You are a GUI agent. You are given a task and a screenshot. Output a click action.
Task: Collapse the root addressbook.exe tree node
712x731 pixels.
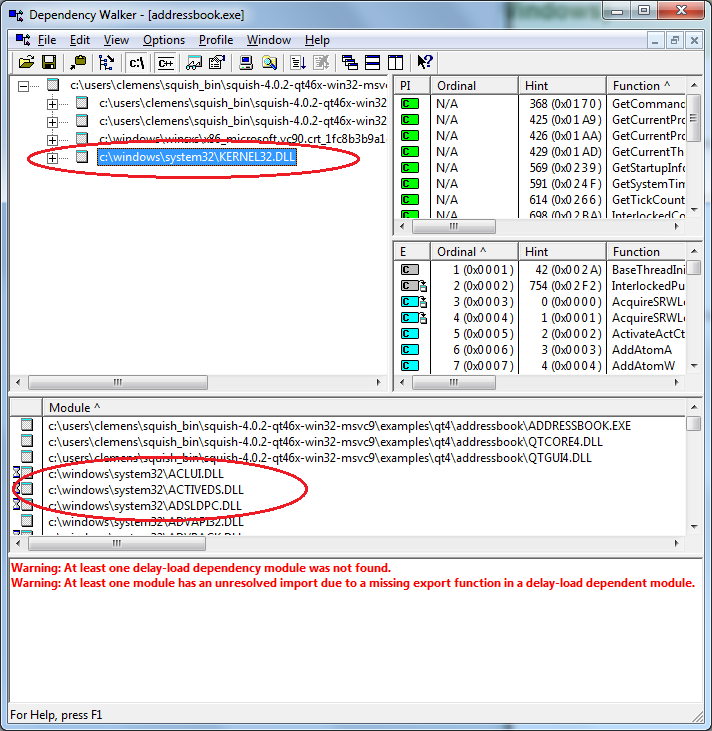coord(25,86)
